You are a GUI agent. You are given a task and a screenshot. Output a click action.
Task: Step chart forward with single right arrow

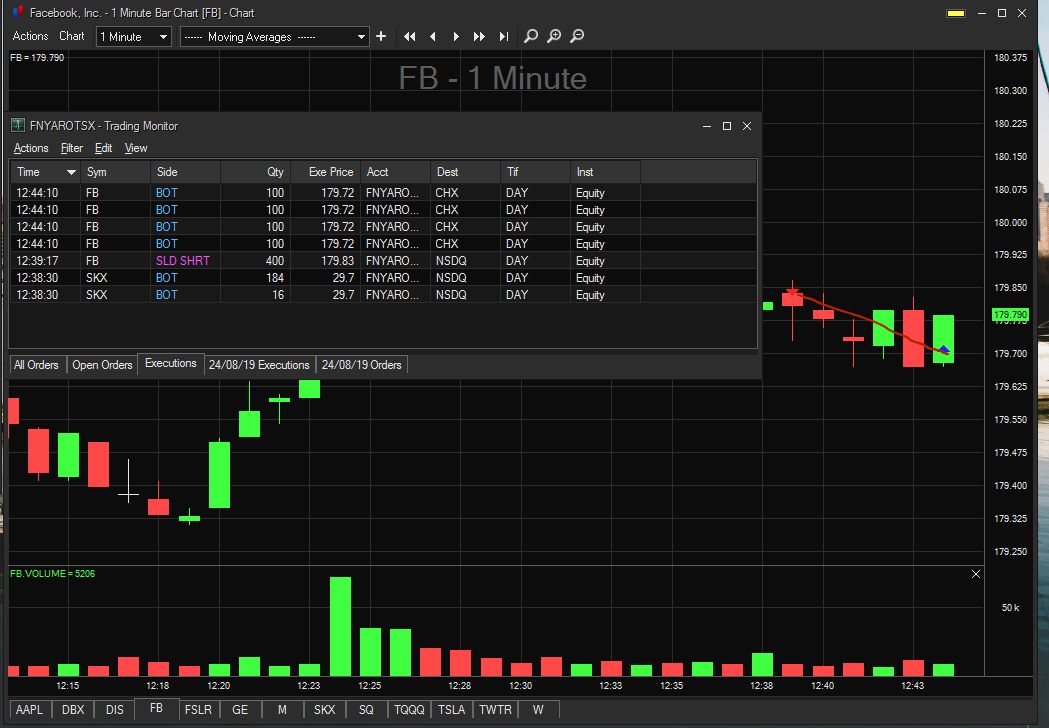click(456, 36)
